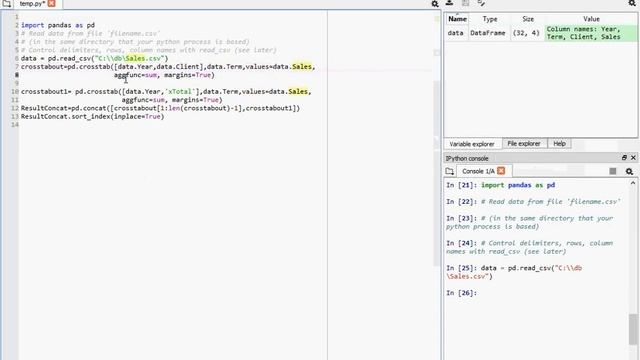640x360 pixels.
Task: Click console line 'In [25]: data = pd.read_csv'
Action: [x=514, y=272]
